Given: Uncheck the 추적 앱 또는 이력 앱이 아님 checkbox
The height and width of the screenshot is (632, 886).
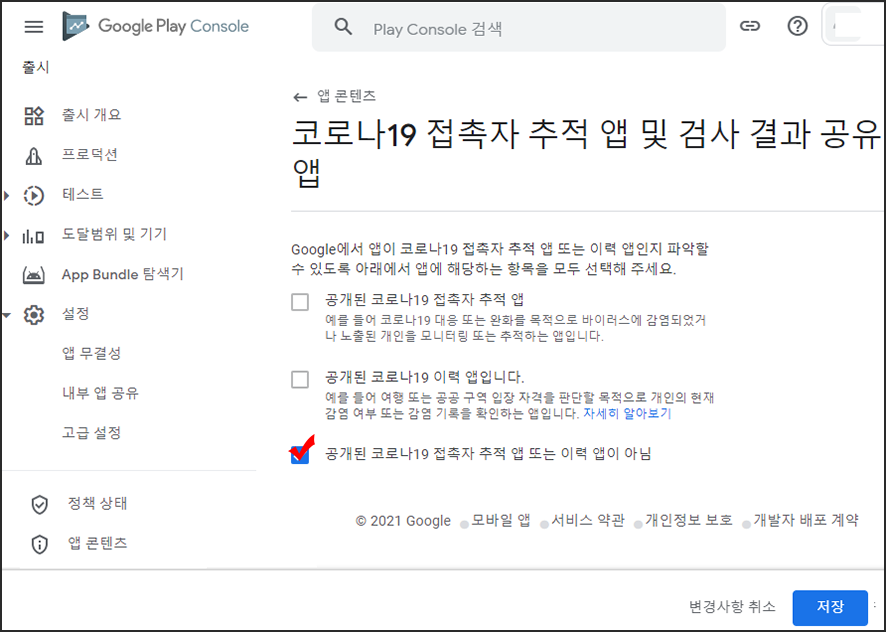Looking at the screenshot, I should click(300, 454).
